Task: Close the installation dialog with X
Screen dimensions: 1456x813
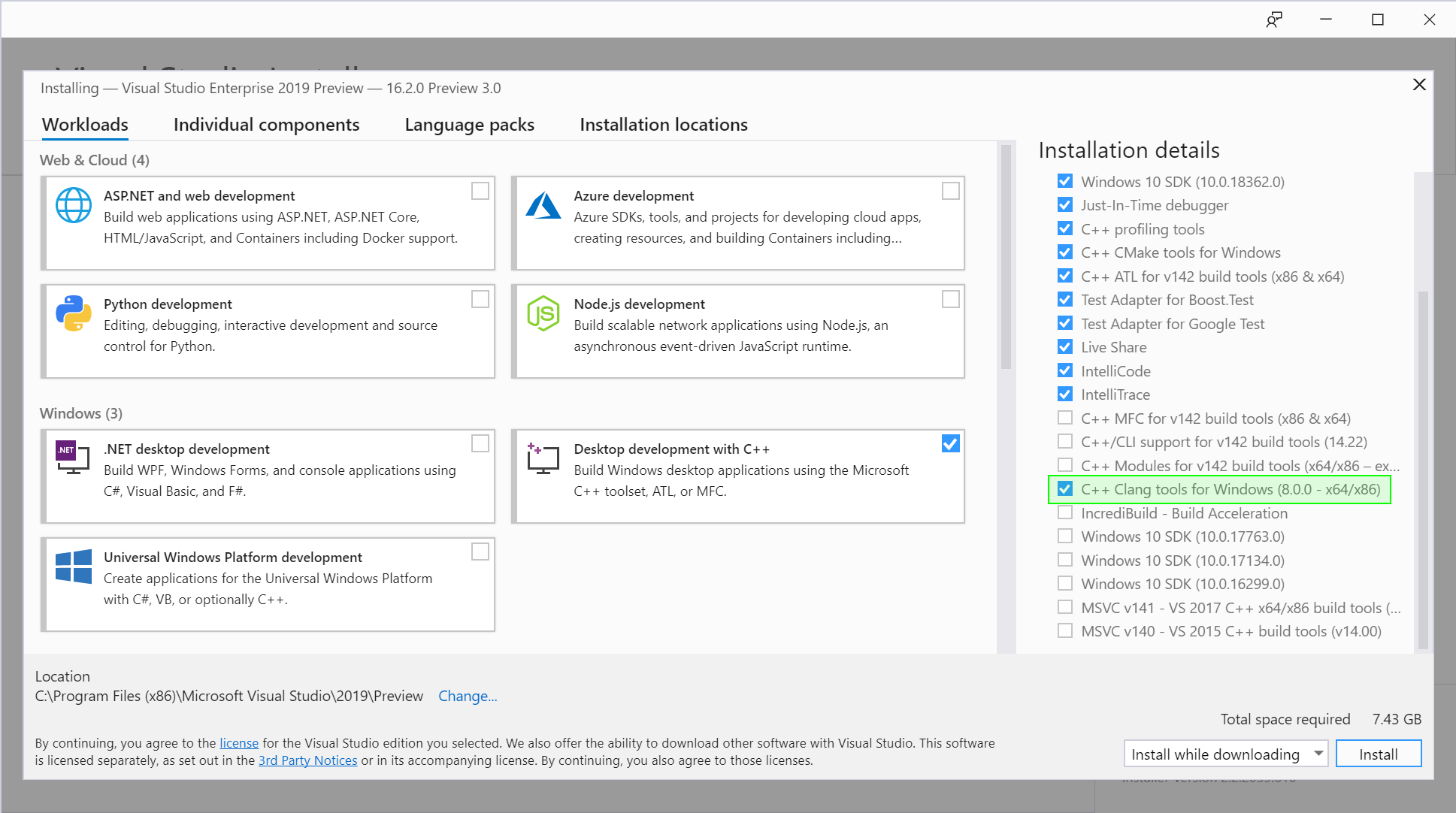Action: (x=1419, y=84)
